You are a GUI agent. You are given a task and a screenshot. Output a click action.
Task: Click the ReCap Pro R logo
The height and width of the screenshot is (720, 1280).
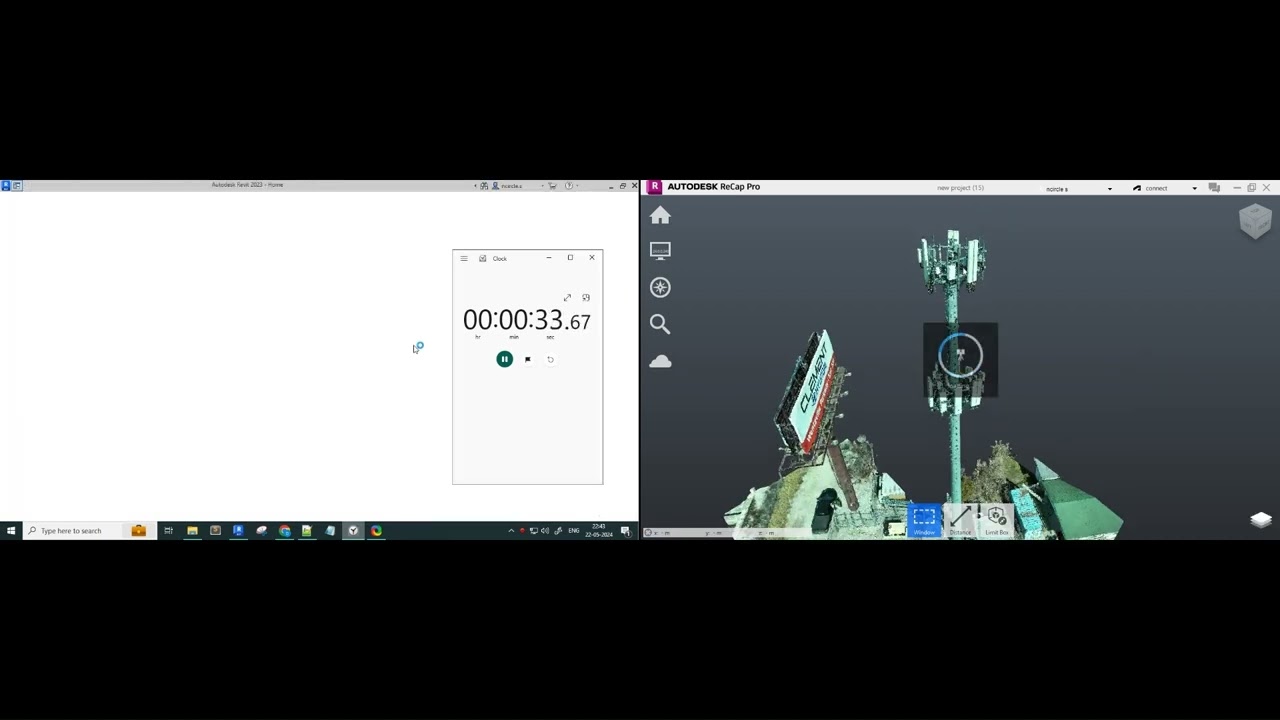[x=654, y=187]
